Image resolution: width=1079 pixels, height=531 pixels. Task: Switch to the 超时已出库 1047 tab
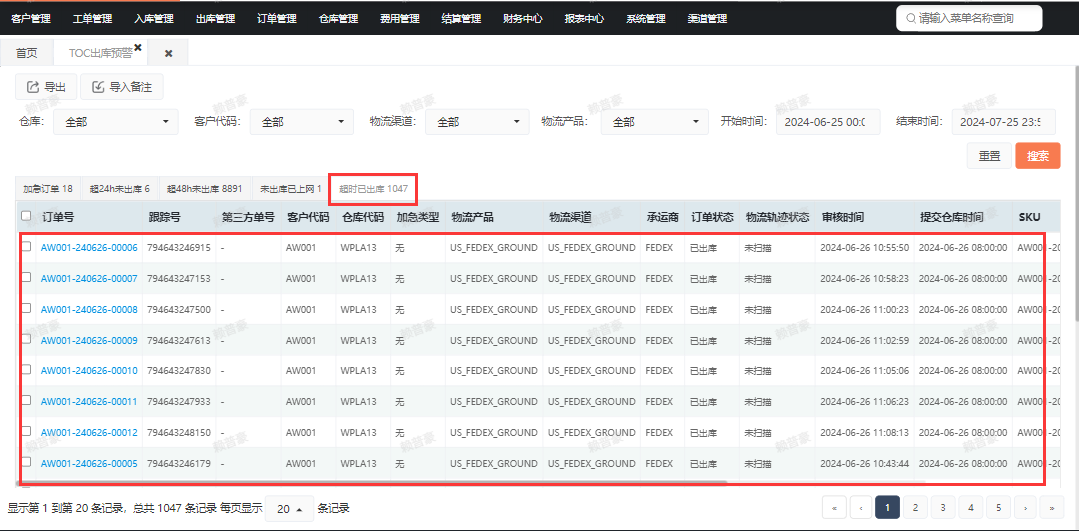(x=374, y=188)
